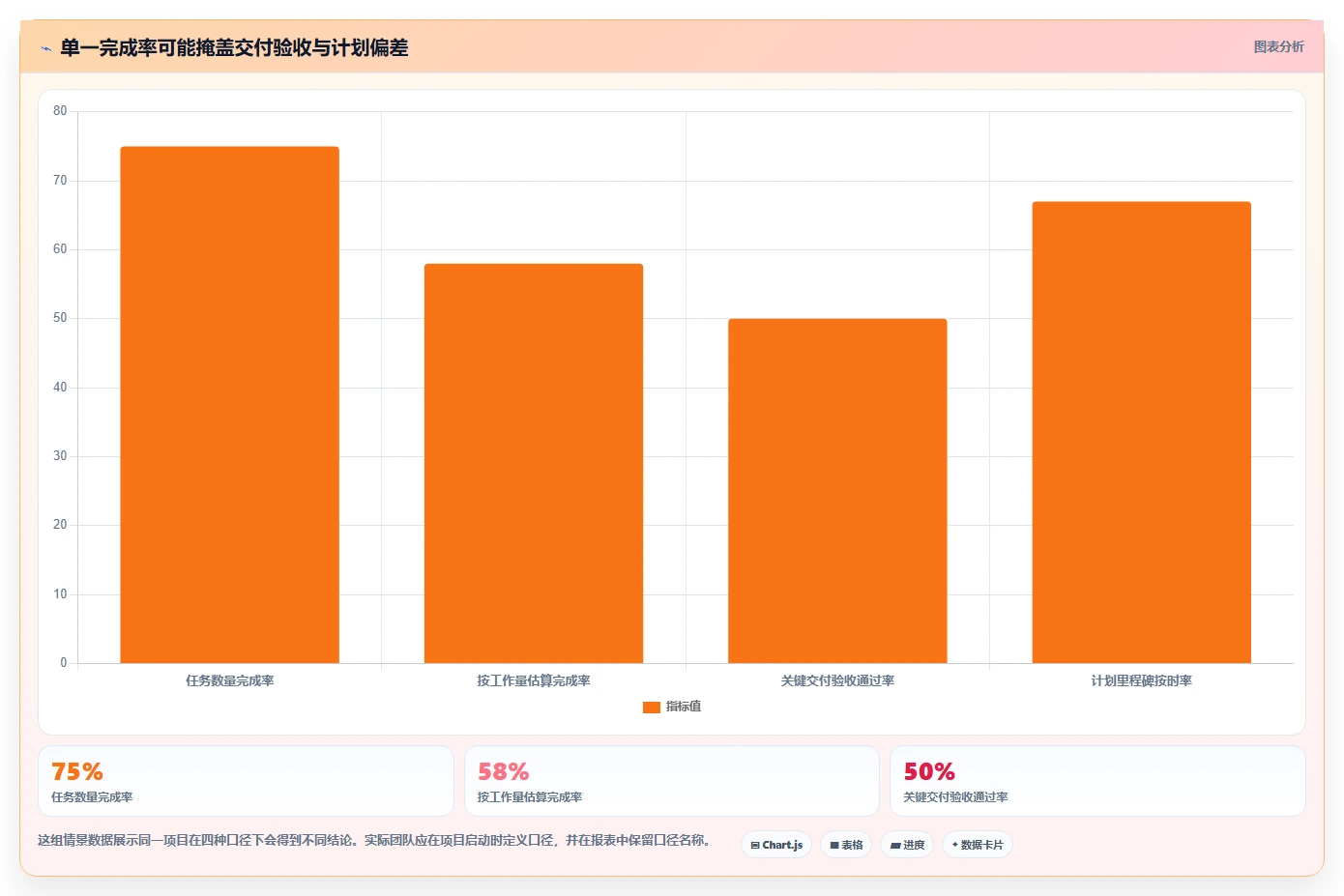Click the 数据卡片 tag chip
Screen dimensions: 1344x896
(978, 845)
